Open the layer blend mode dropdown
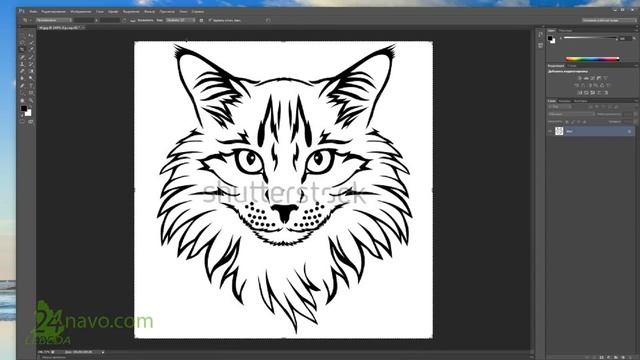640x360 pixels. tap(571, 114)
